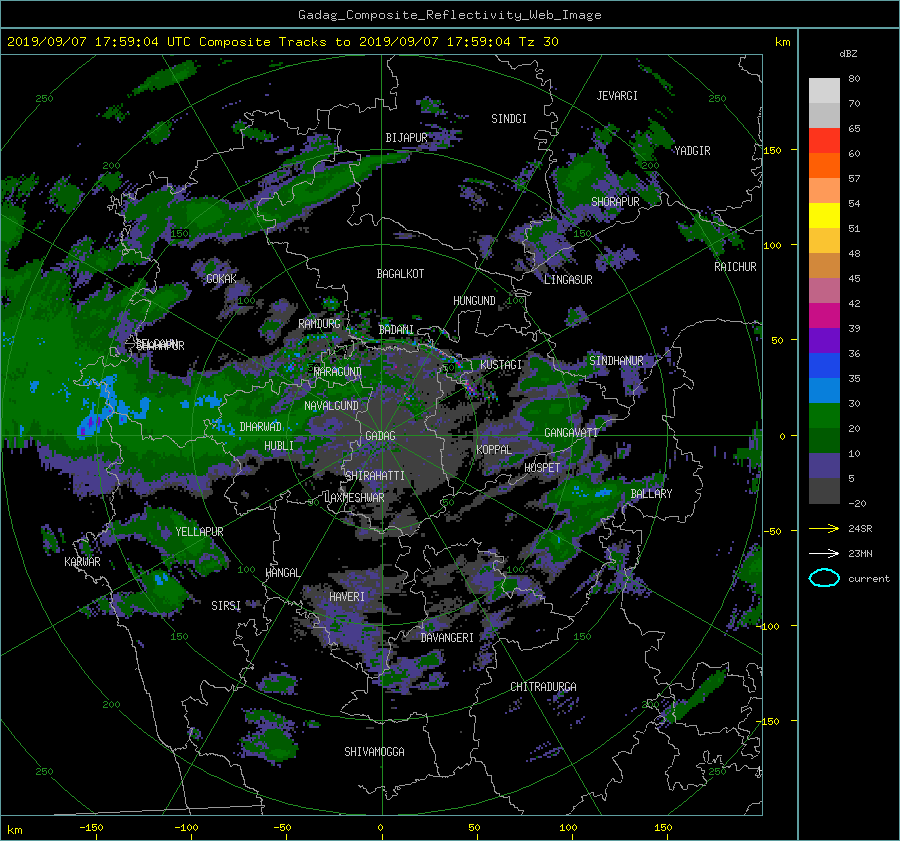Click the GOKAK city label
The width and height of the screenshot is (900, 841).
click(x=221, y=278)
